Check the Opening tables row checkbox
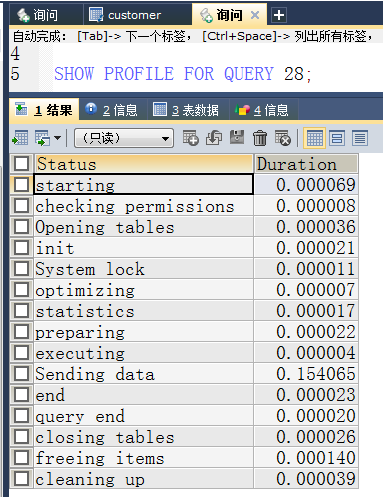This screenshot has height=497, width=383. 21,227
